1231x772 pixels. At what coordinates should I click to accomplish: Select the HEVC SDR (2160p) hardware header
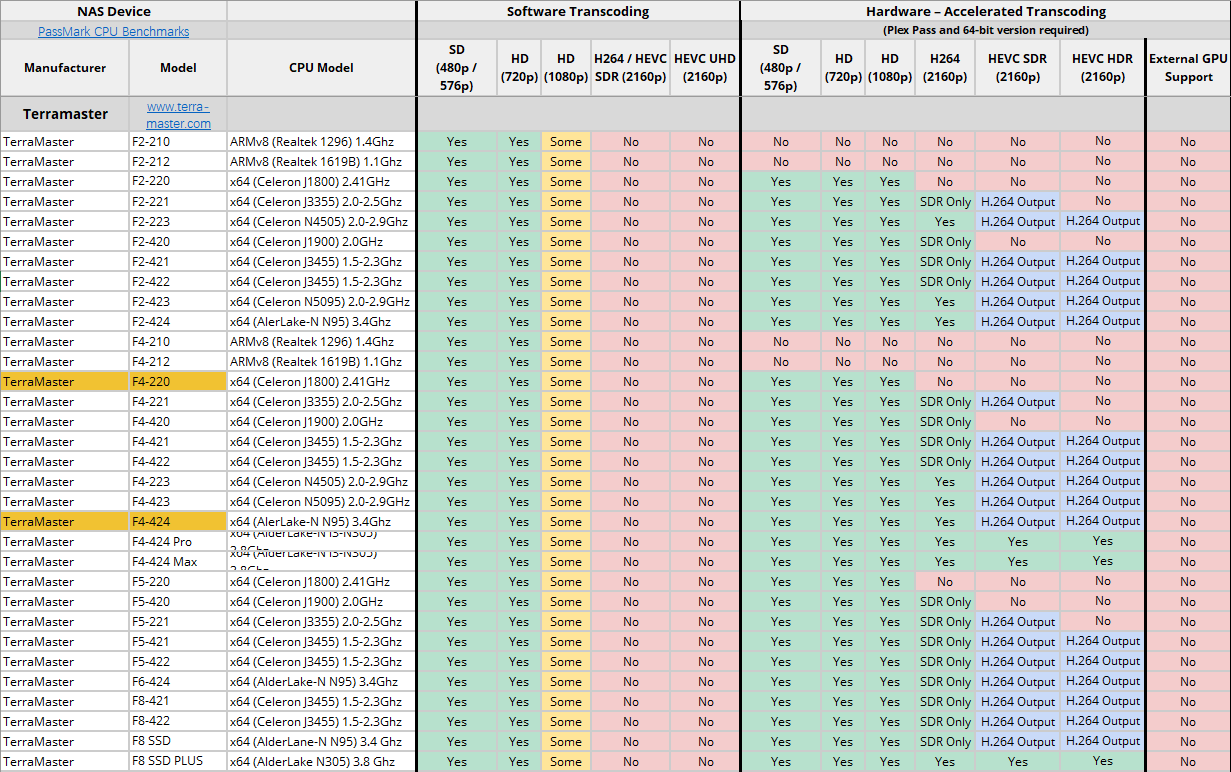[1017, 68]
